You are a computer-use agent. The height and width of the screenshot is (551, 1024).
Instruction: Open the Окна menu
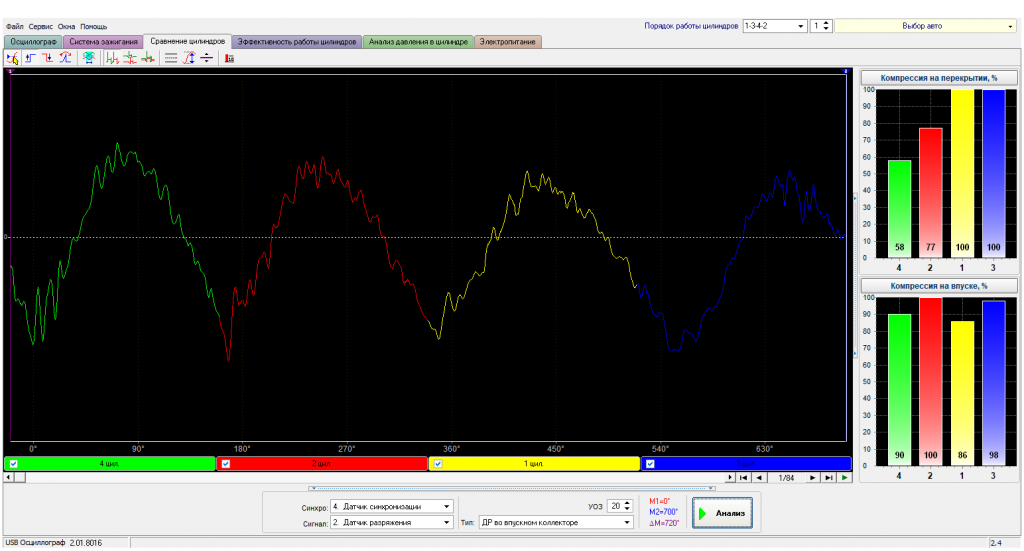[x=66, y=27]
